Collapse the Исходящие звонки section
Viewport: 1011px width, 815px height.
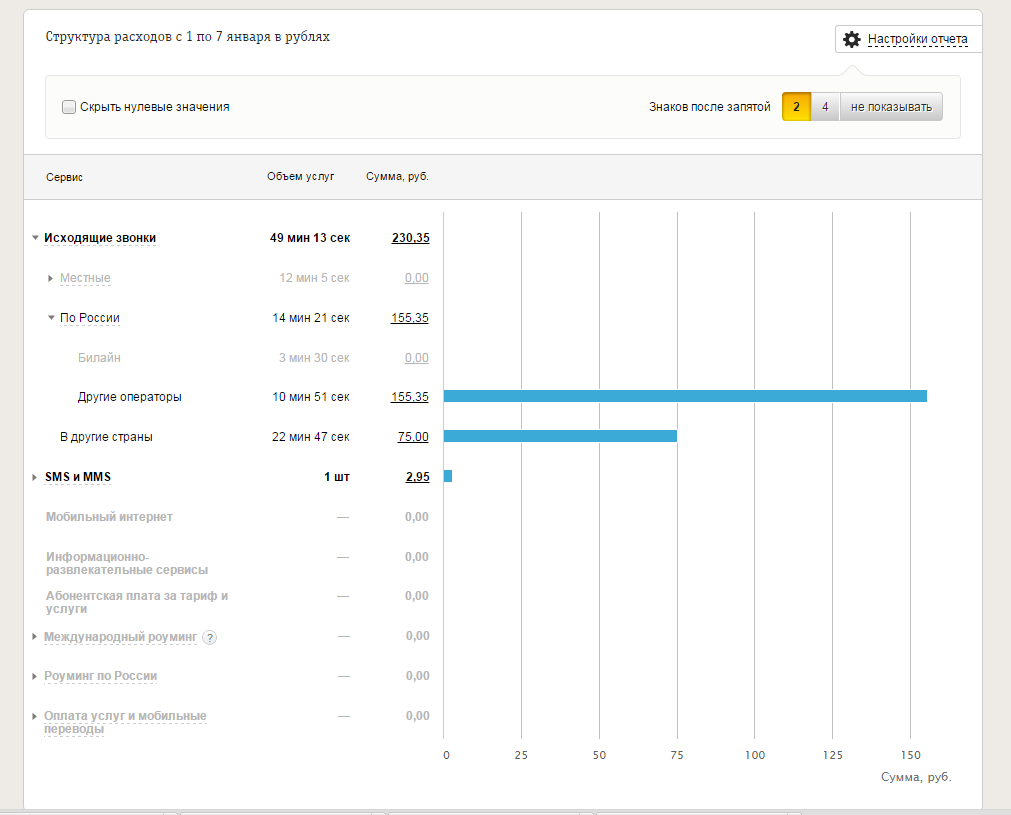36,238
